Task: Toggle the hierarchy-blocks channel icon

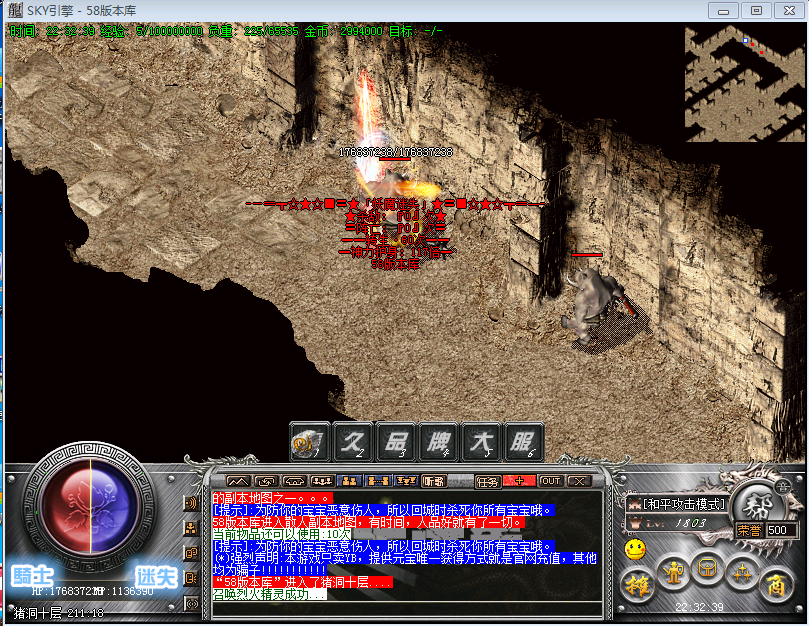Action: point(191,528)
